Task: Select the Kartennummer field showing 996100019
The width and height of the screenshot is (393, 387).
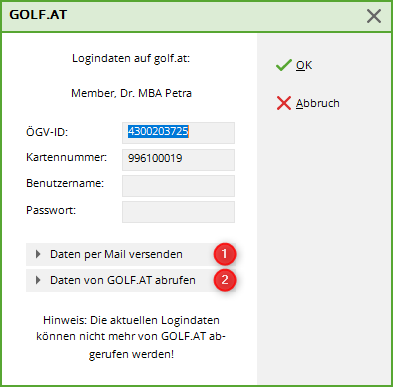Action: pos(178,160)
